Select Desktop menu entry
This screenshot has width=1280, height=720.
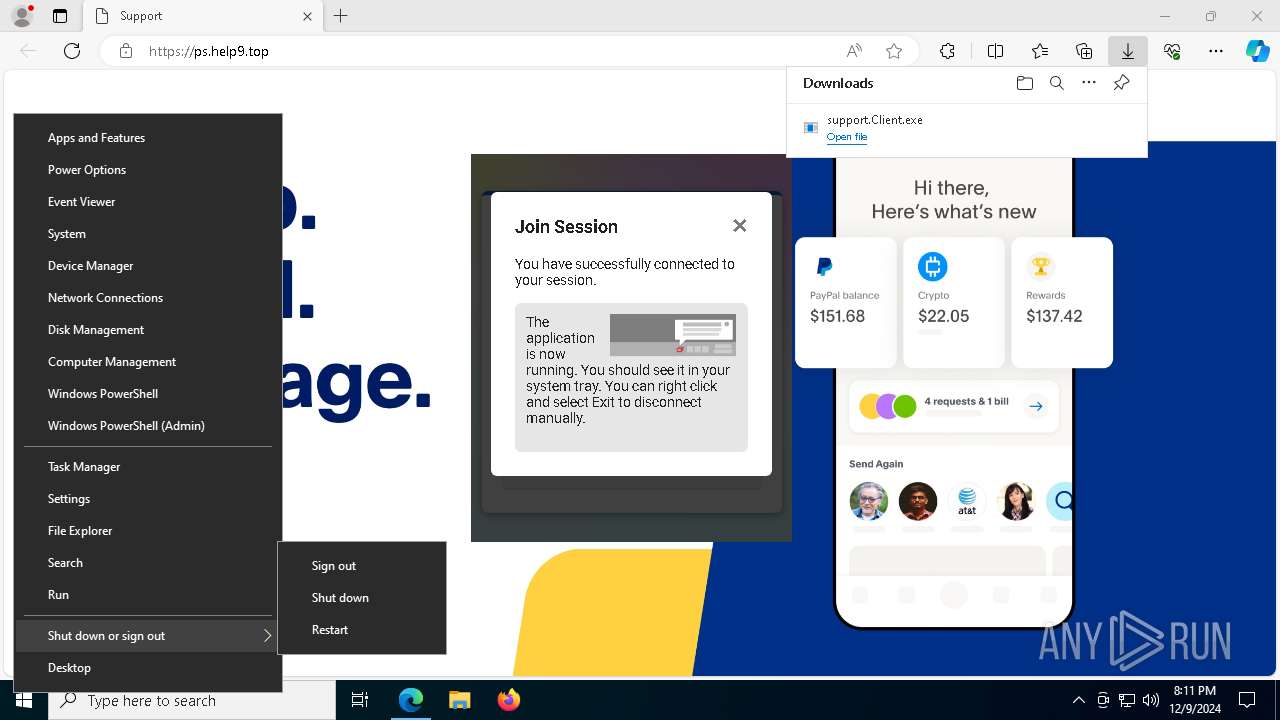149,668
